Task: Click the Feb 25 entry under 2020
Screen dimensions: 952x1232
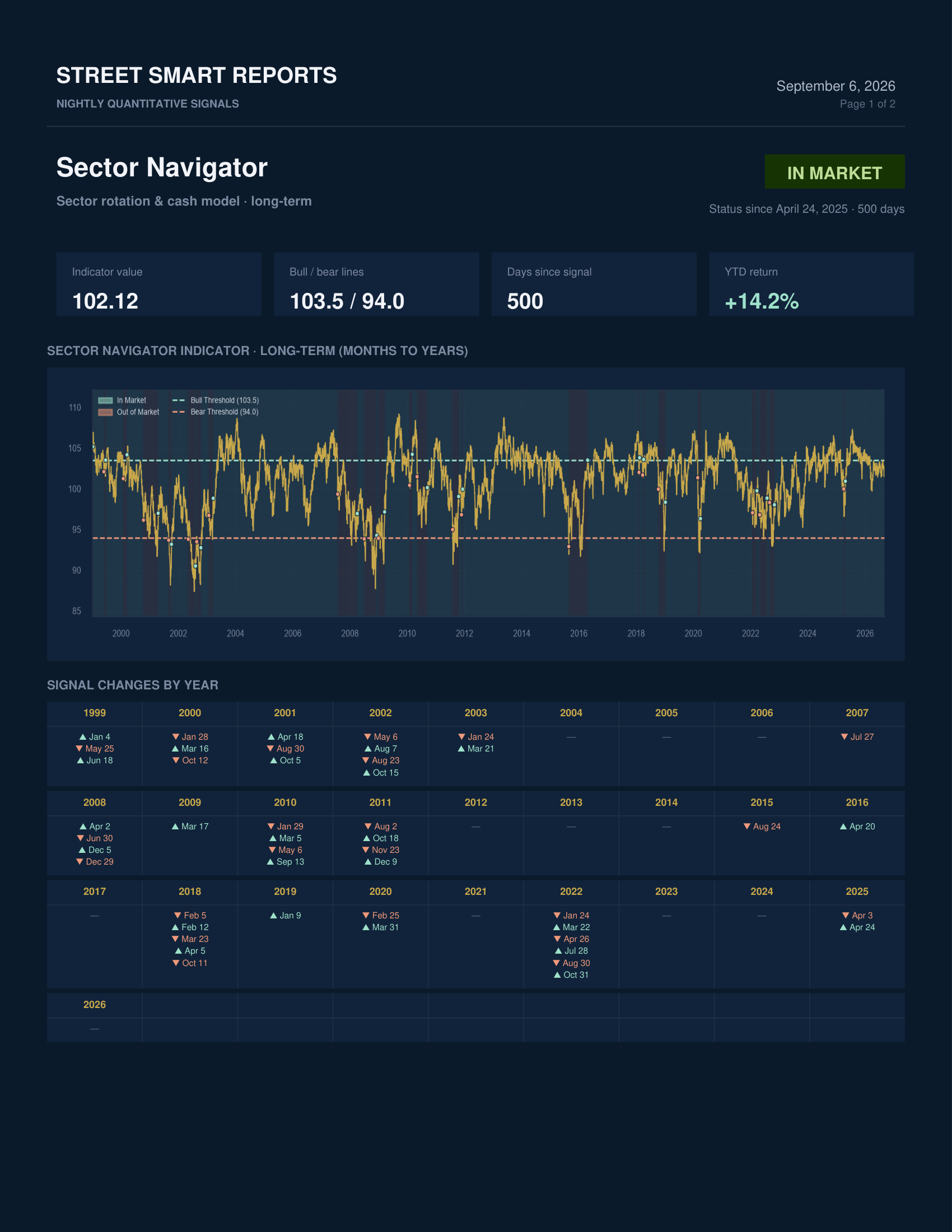Action: click(381, 916)
